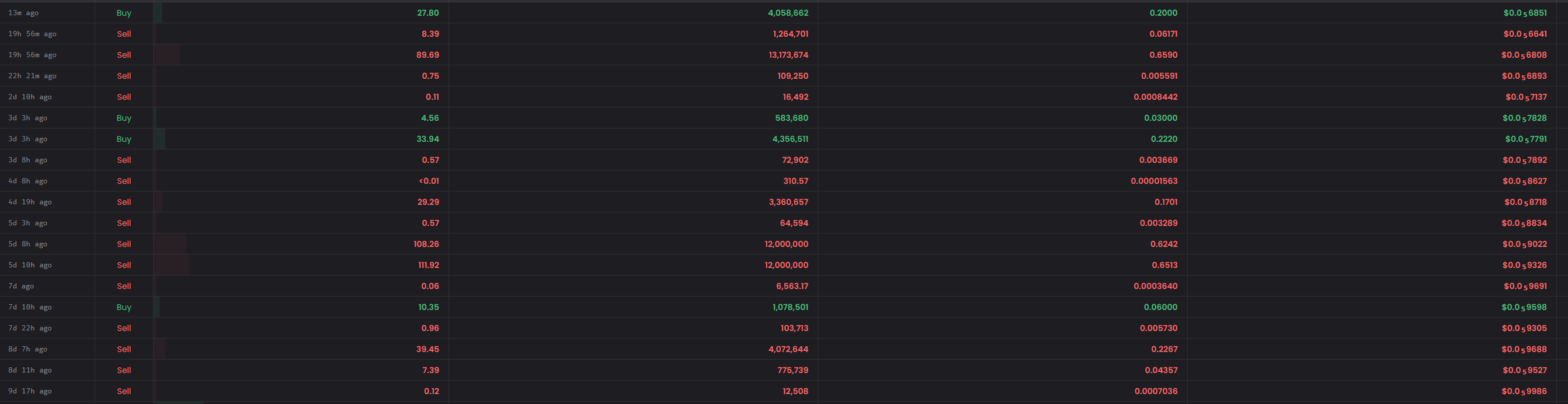Select the Sell label in the 8d 7h row
Viewport: 1568px width, 404px height.
pos(124,349)
